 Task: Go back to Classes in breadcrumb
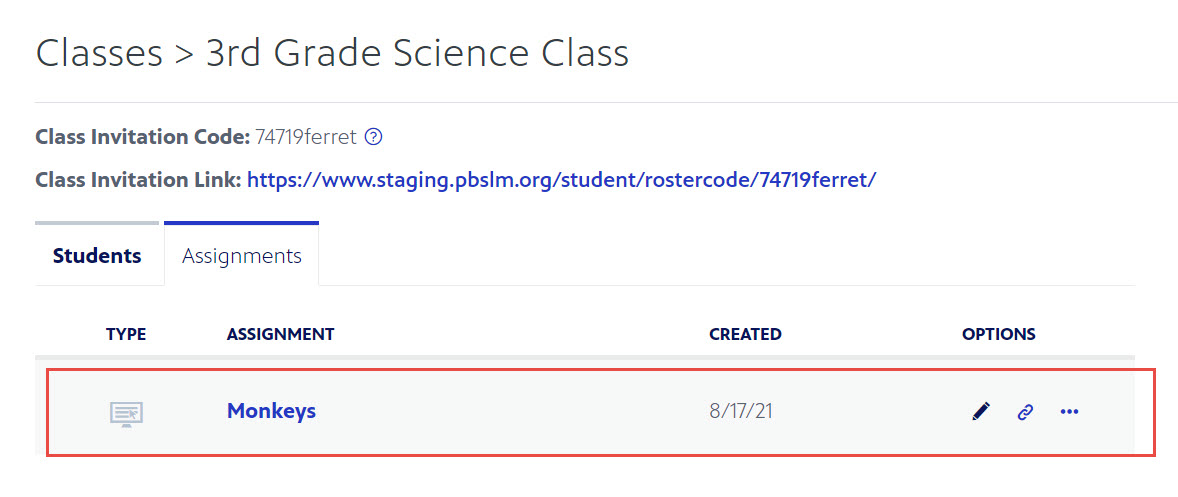[98, 53]
